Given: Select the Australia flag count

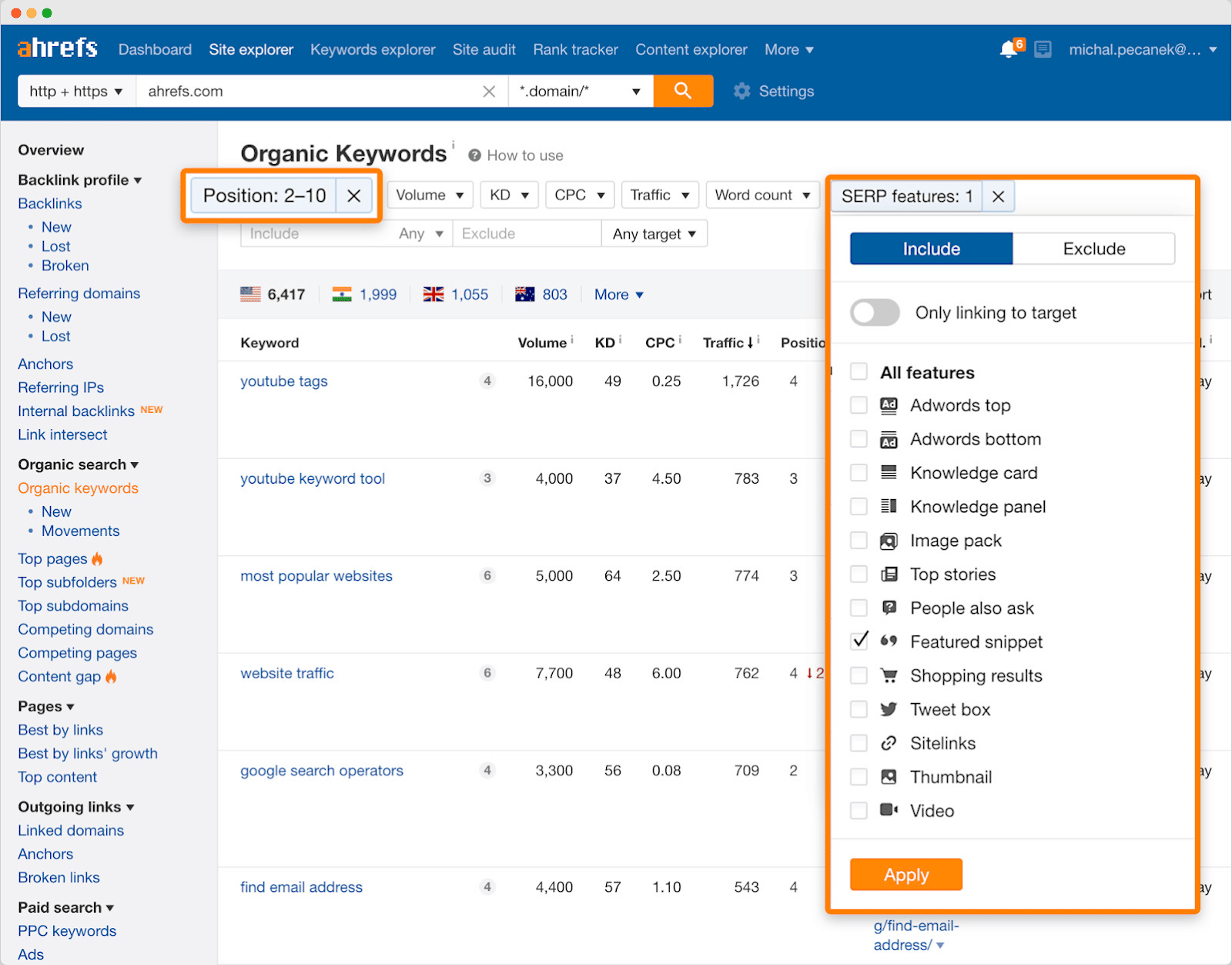Looking at the screenshot, I should point(541,294).
